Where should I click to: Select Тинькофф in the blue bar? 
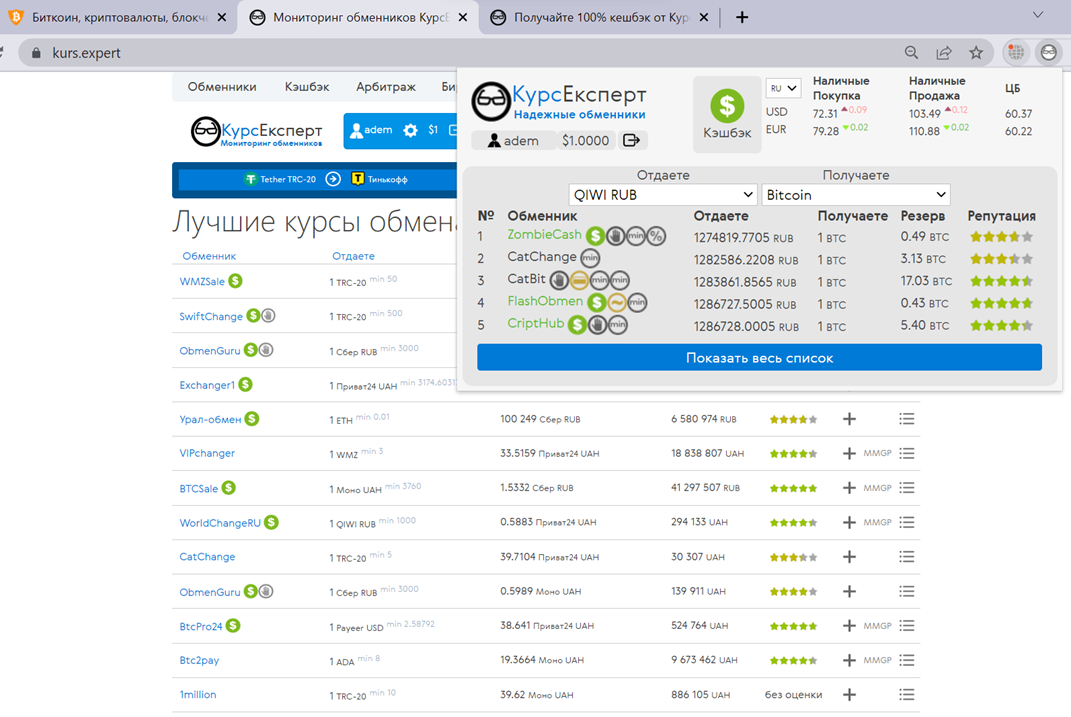pyautogui.click(x=380, y=179)
